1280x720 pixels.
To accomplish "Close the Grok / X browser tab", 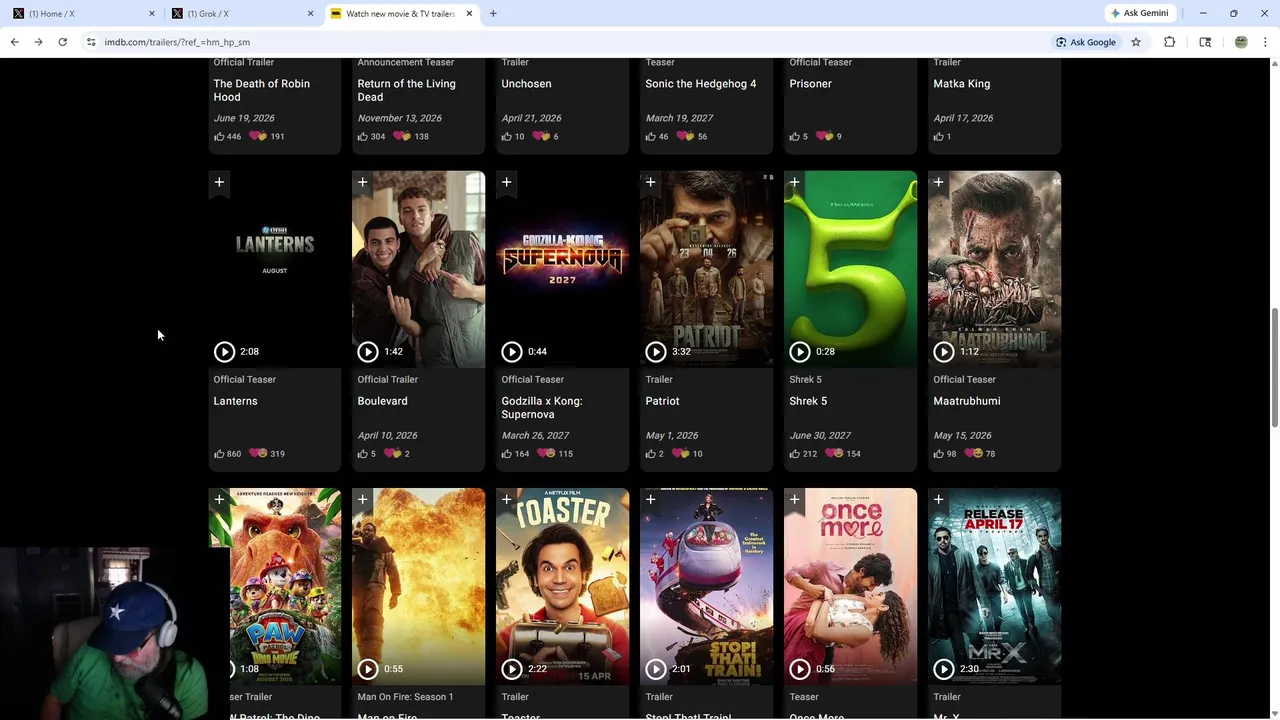I will click(310, 13).
